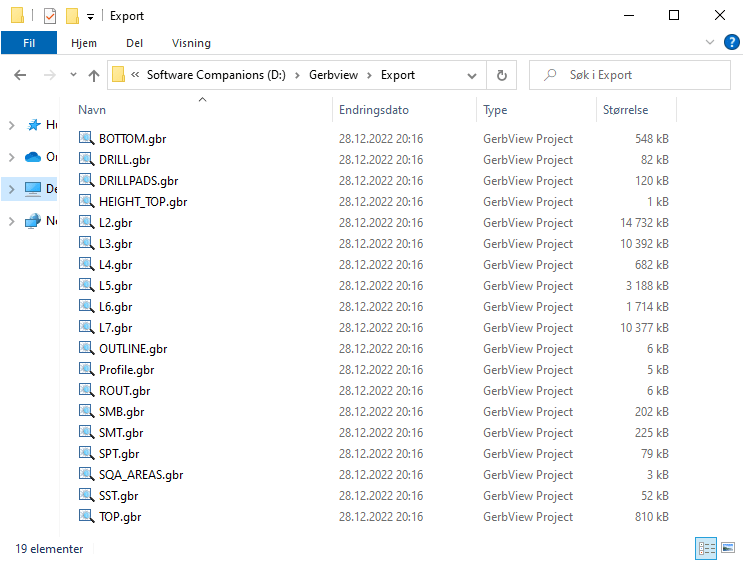
Task: Click the HEIGHT_TOP.gbr file icon
Action: click(86, 201)
